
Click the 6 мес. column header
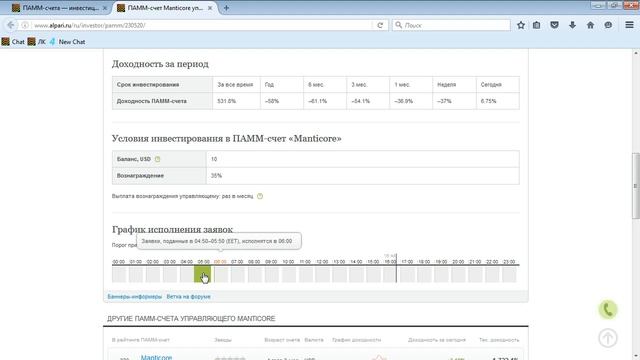coord(316,85)
